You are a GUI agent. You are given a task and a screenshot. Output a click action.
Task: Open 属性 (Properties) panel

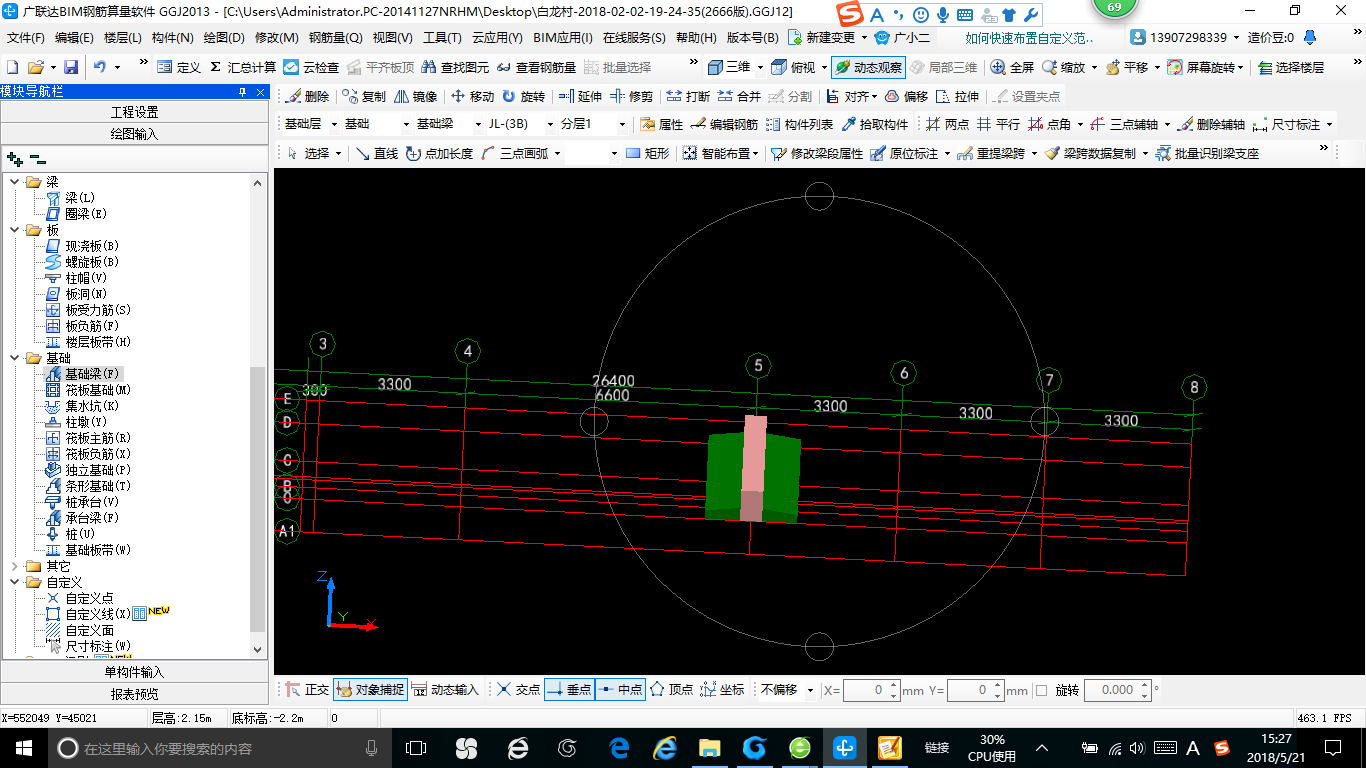661,125
